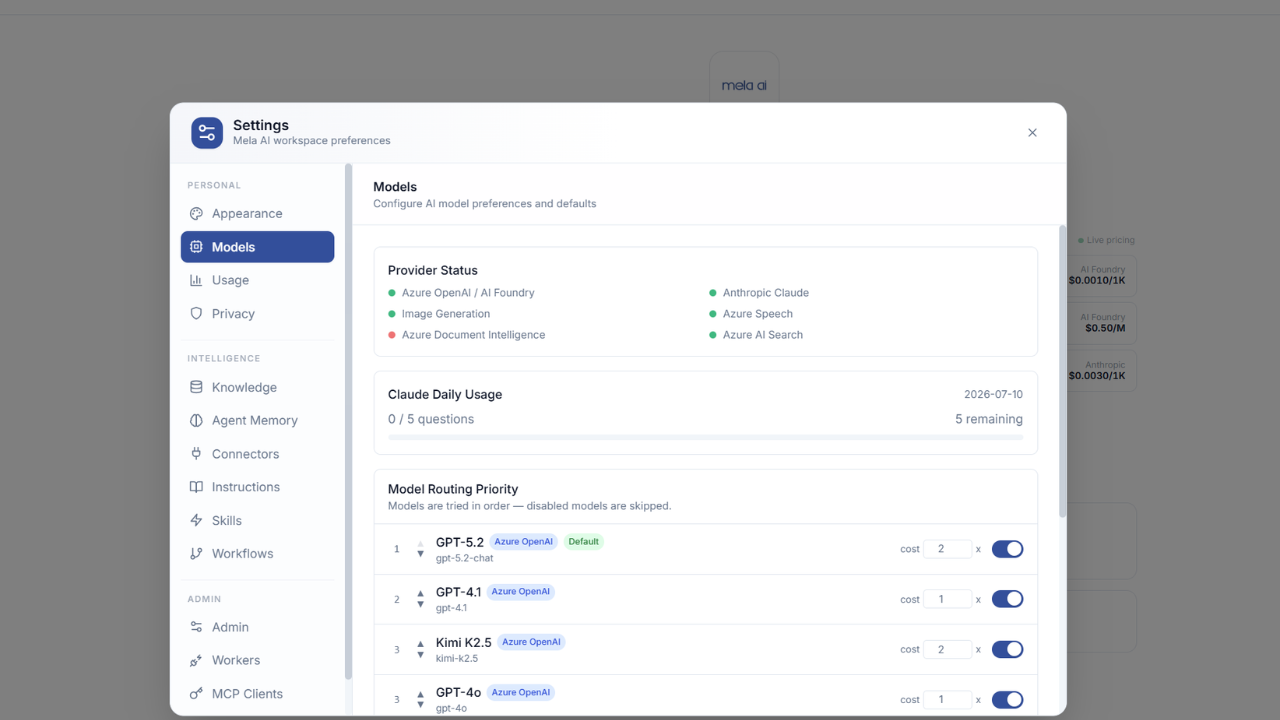Focus the GPT-4o cost input
The image size is (1280, 720).
click(x=948, y=700)
